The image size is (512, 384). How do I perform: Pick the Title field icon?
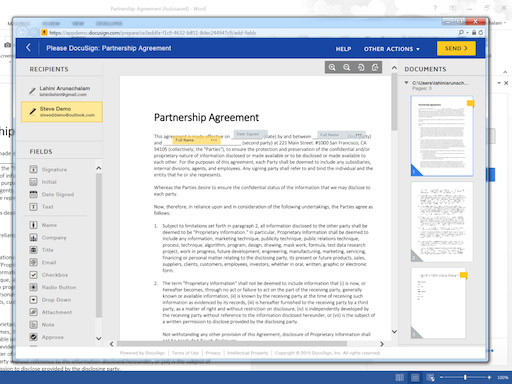click(33, 250)
